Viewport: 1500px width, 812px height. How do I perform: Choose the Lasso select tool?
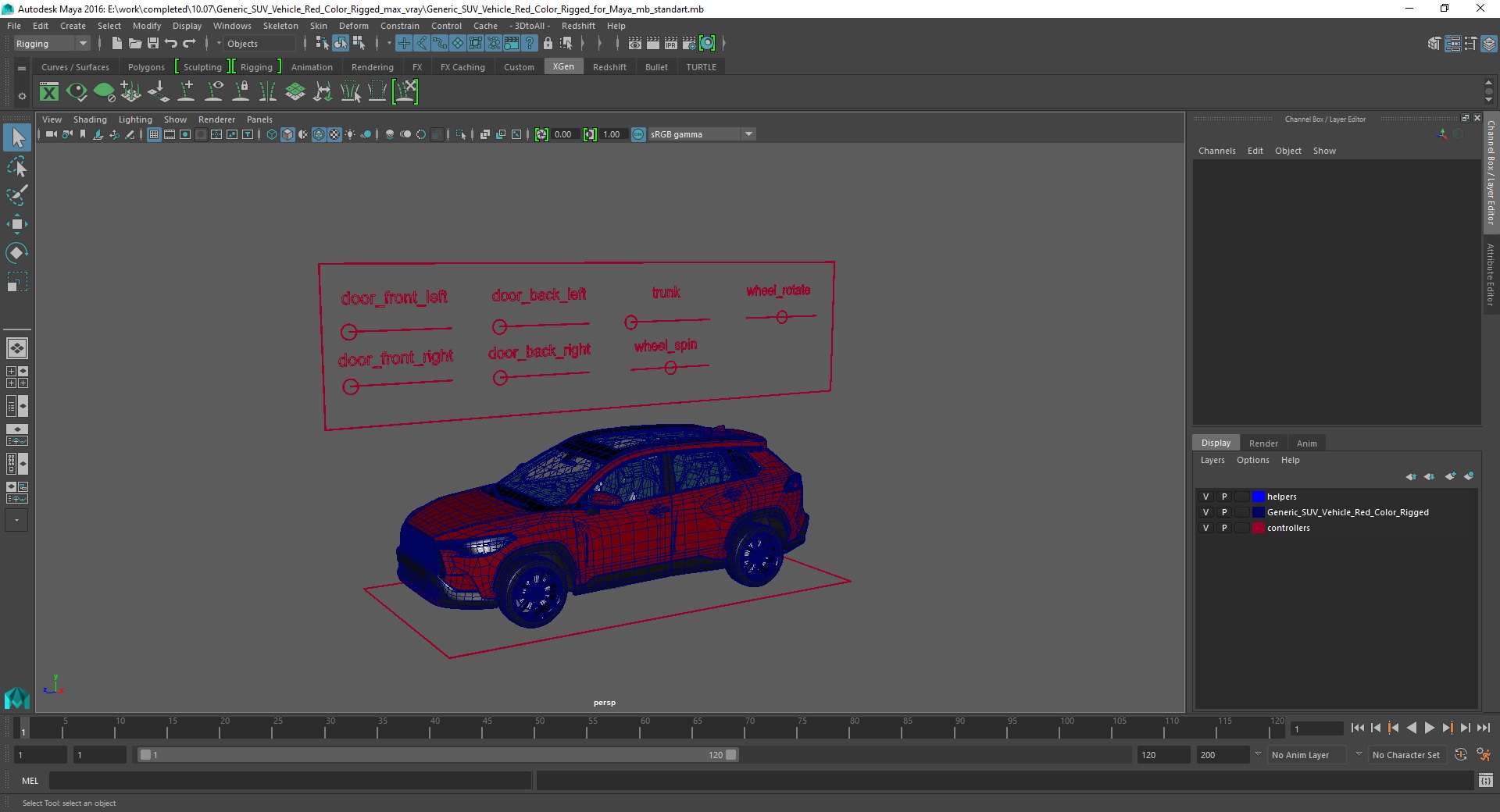(17, 167)
